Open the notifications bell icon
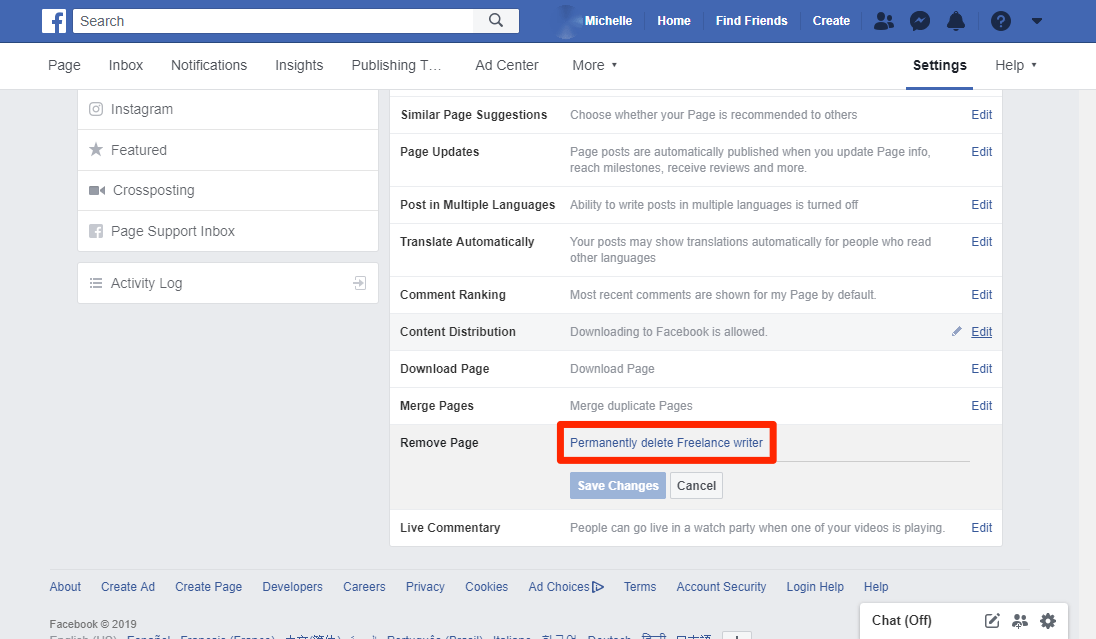Image resolution: width=1096 pixels, height=639 pixels. tap(956, 21)
